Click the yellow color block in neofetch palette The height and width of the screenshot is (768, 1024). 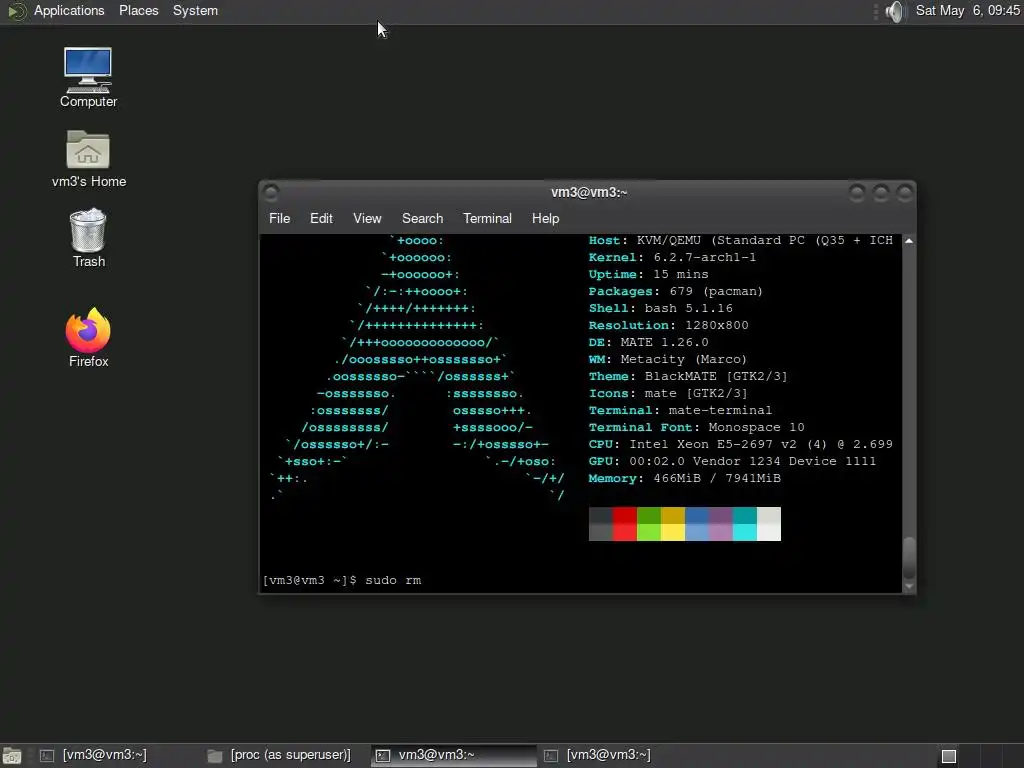pyautogui.click(x=673, y=524)
